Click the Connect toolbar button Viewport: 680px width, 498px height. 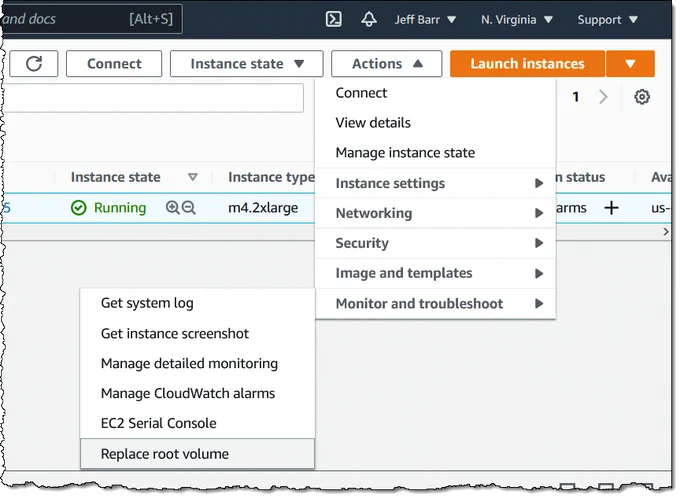(x=114, y=64)
